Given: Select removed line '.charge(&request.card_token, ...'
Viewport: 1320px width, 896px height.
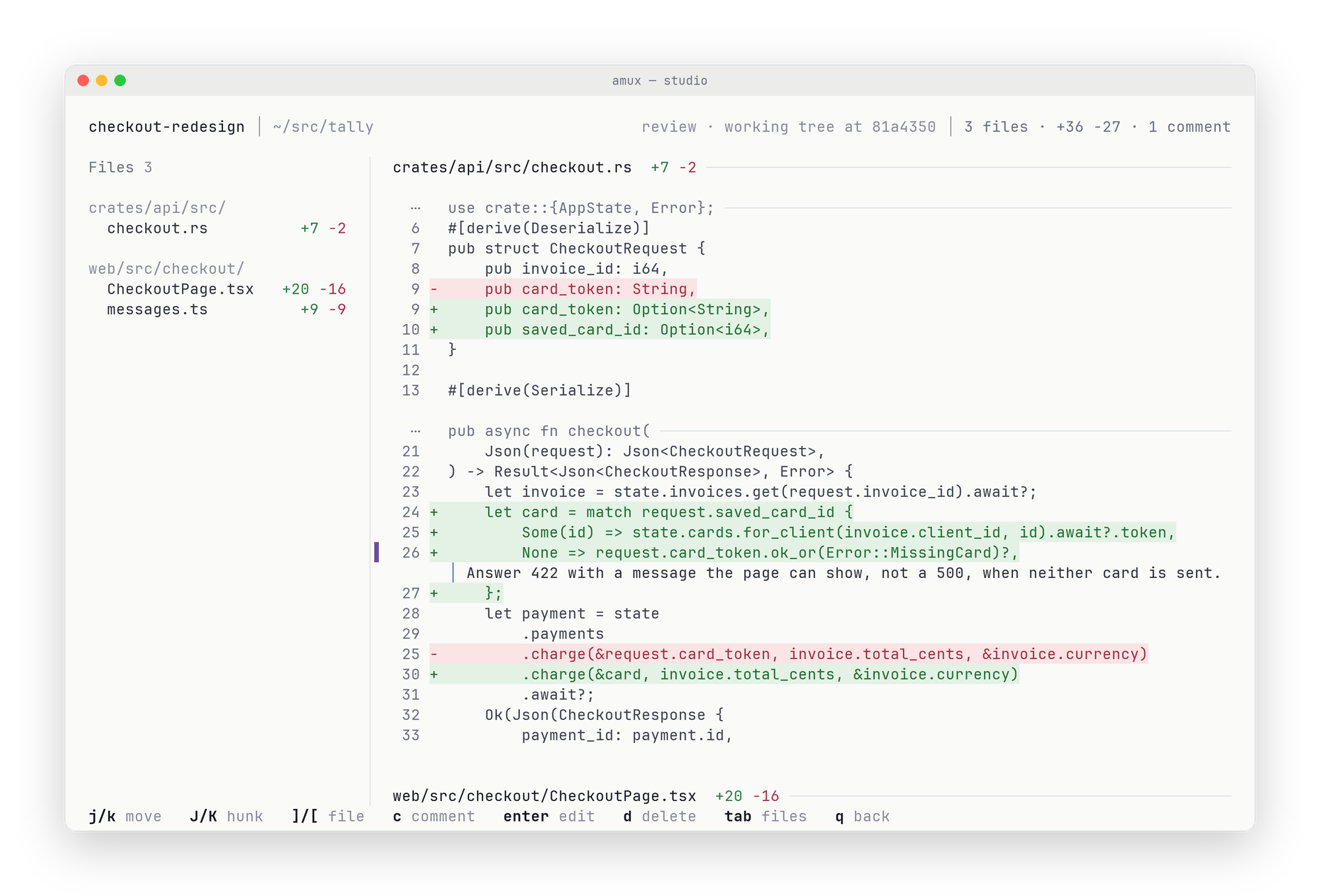Looking at the screenshot, I should tap(789, 655).
